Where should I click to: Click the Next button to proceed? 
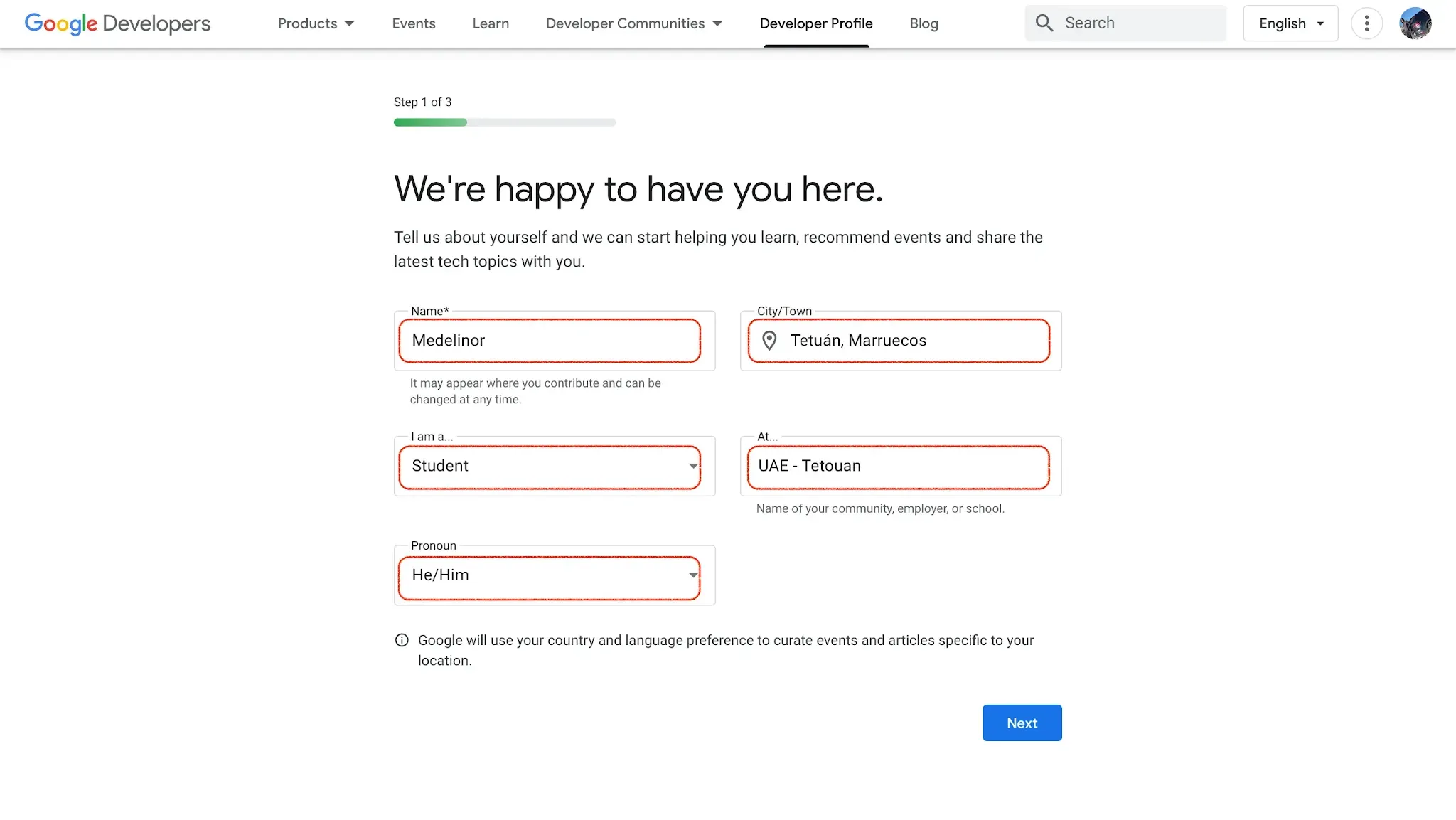(x=1022, y=723)
